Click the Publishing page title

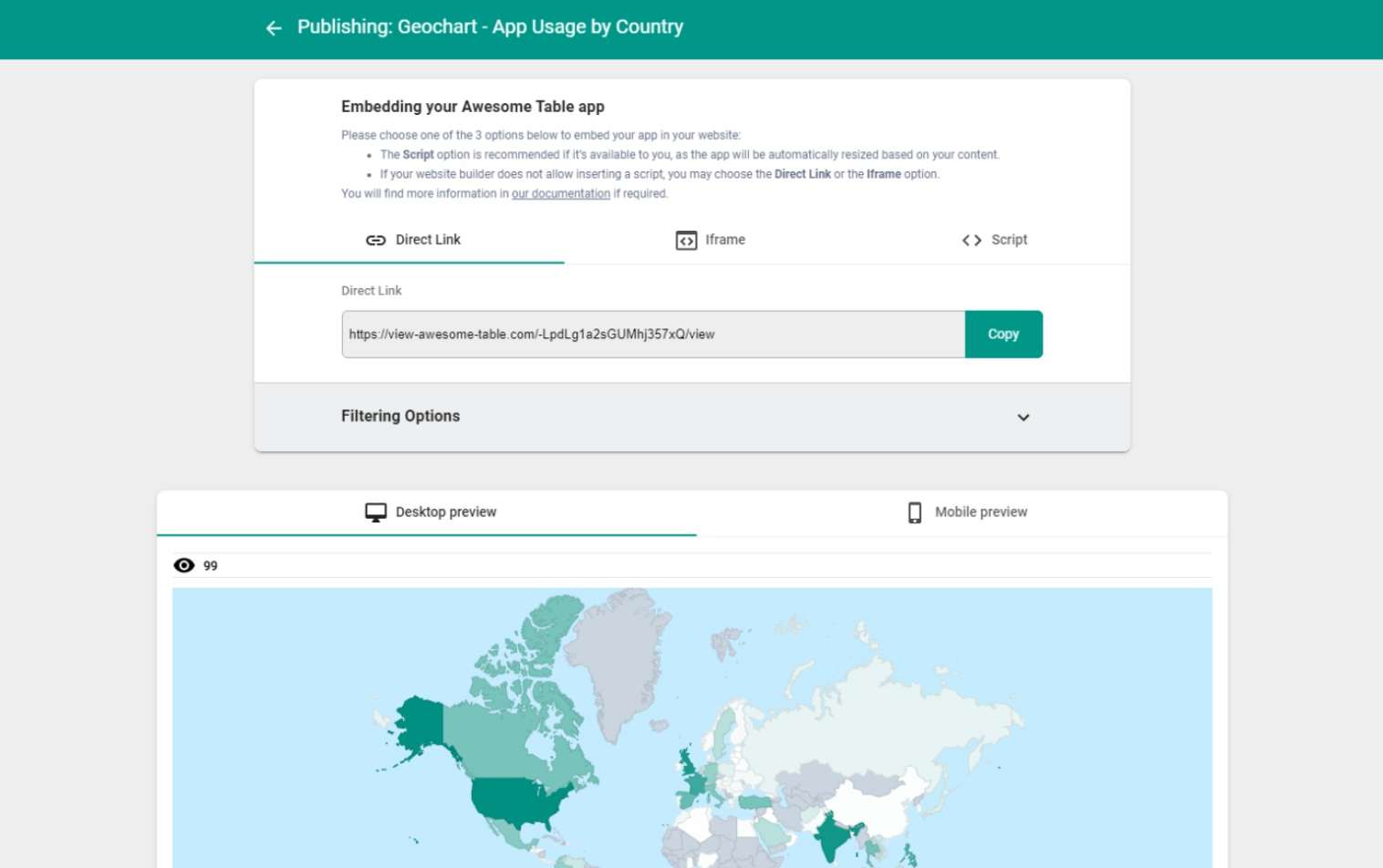click(490, 27)
